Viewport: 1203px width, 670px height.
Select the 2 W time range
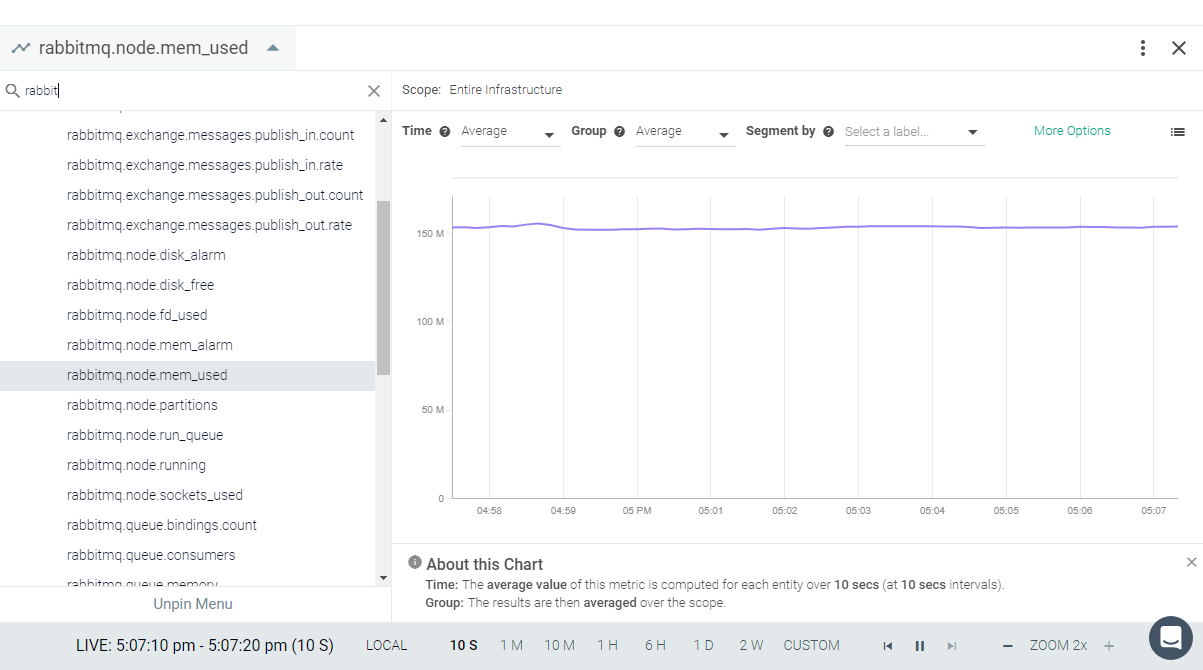(x=751, y=646)
